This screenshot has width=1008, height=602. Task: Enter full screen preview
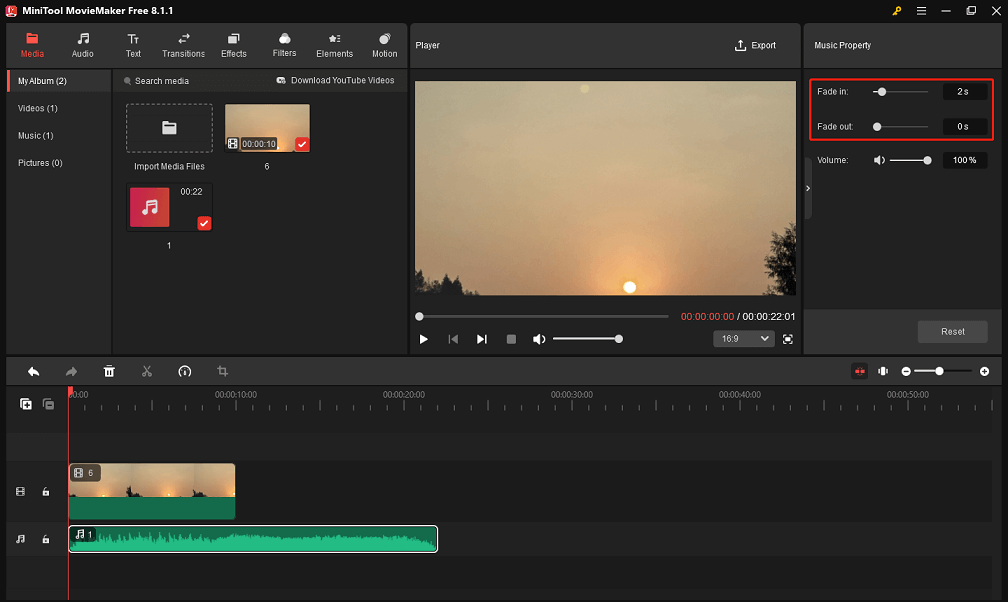[x=788, y=339]
